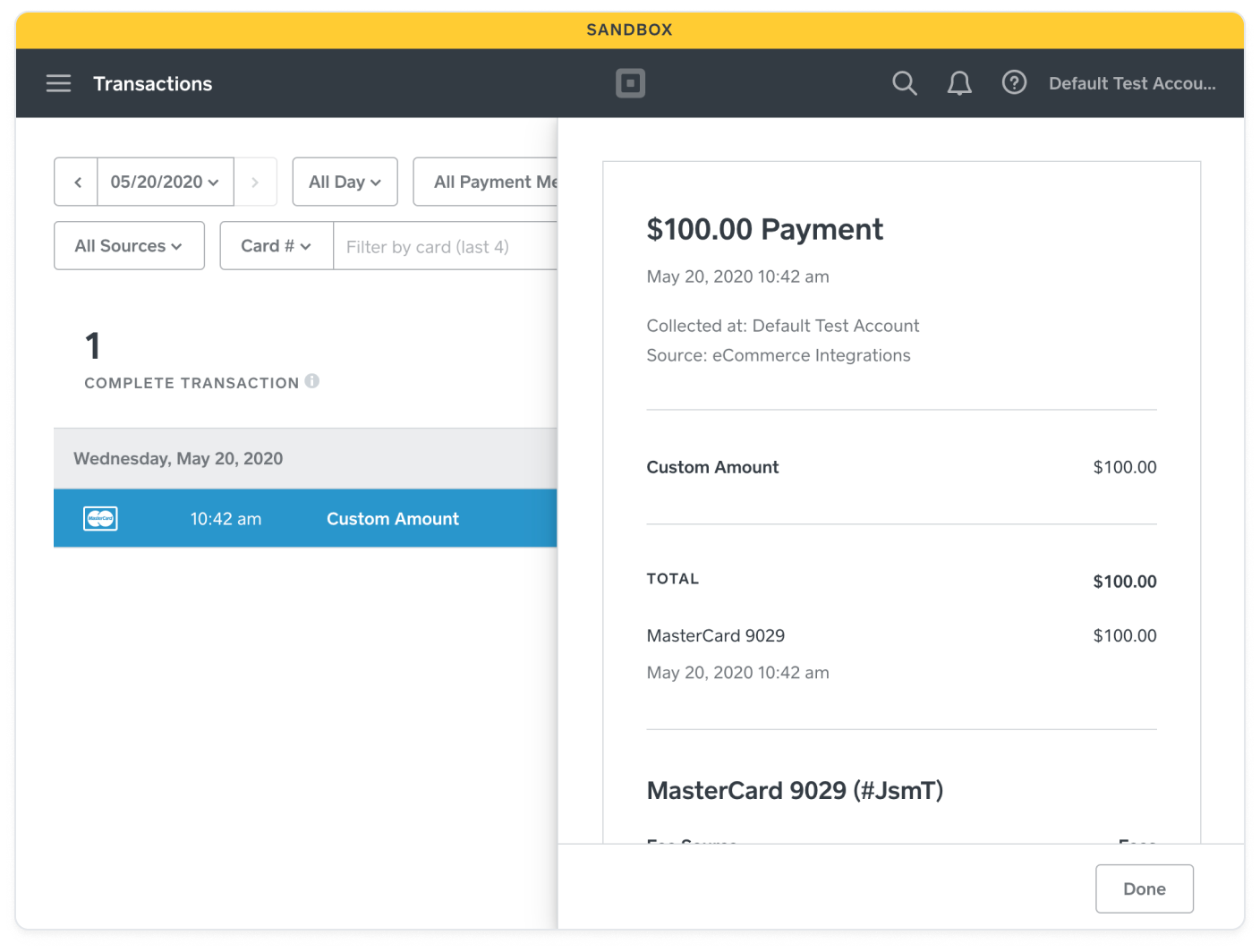1260x952 pixels.
Task: Click the Transactions page title
Action: (153, 83)
